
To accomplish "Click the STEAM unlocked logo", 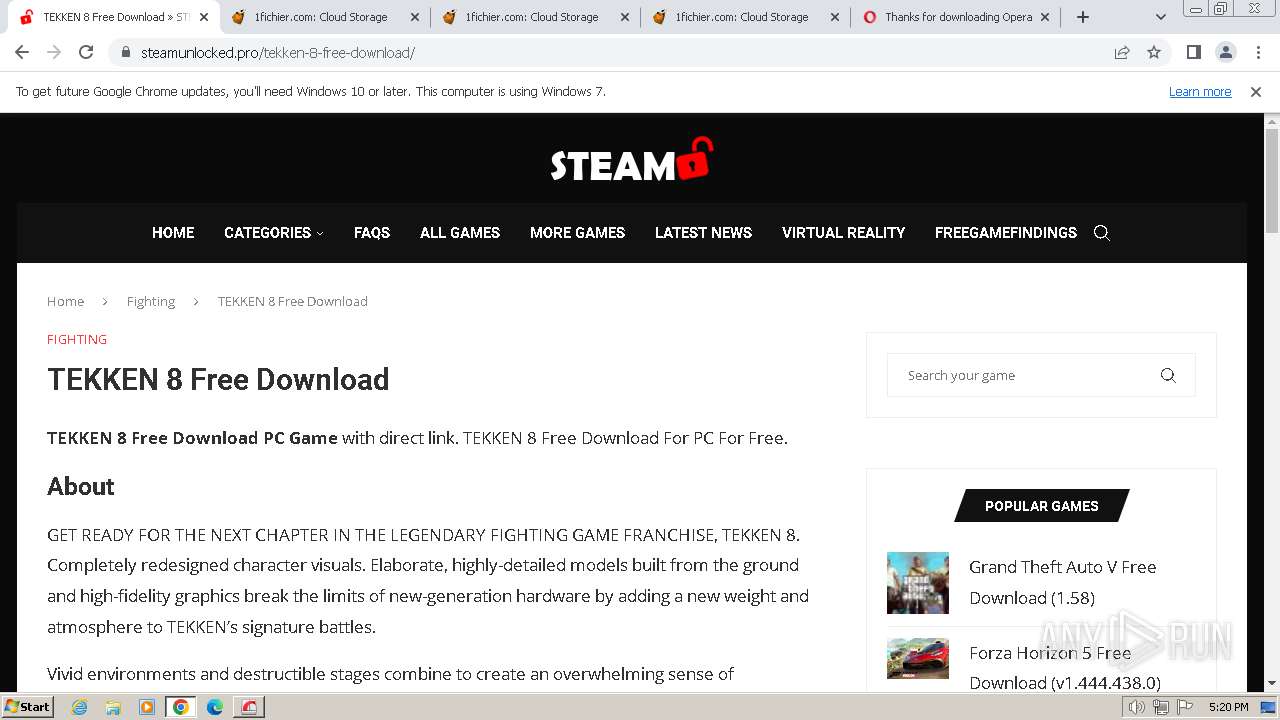I will (631, 160).
